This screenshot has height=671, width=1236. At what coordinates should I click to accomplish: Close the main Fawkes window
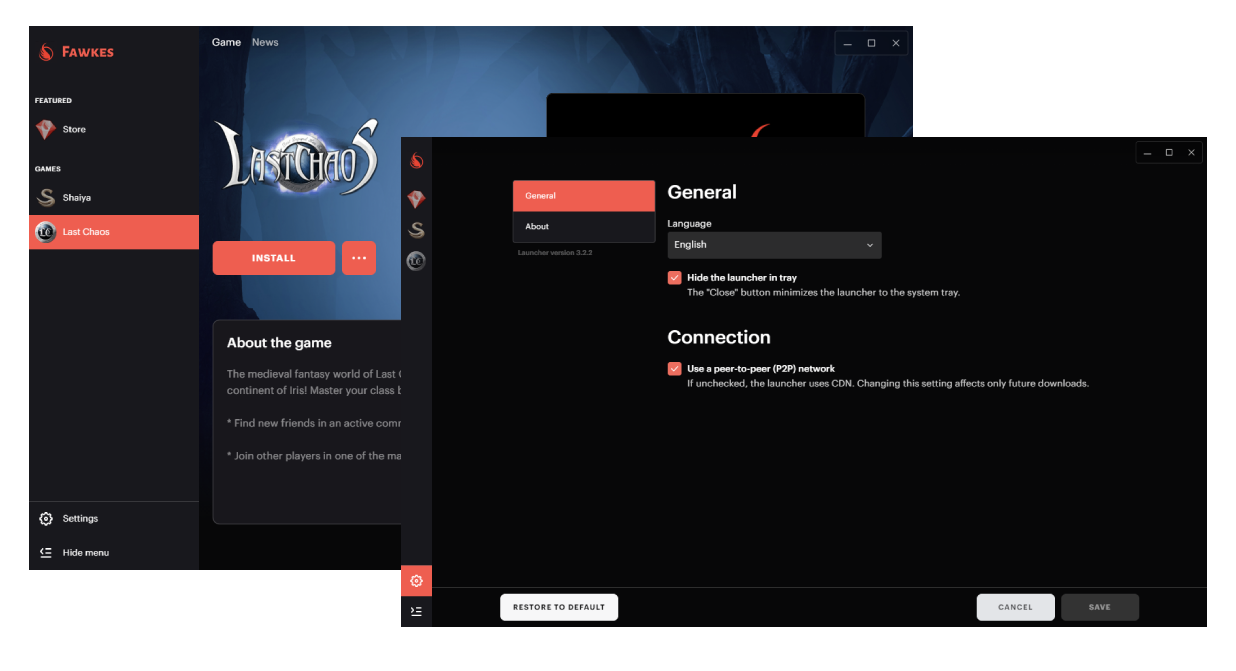pos(896,43)
